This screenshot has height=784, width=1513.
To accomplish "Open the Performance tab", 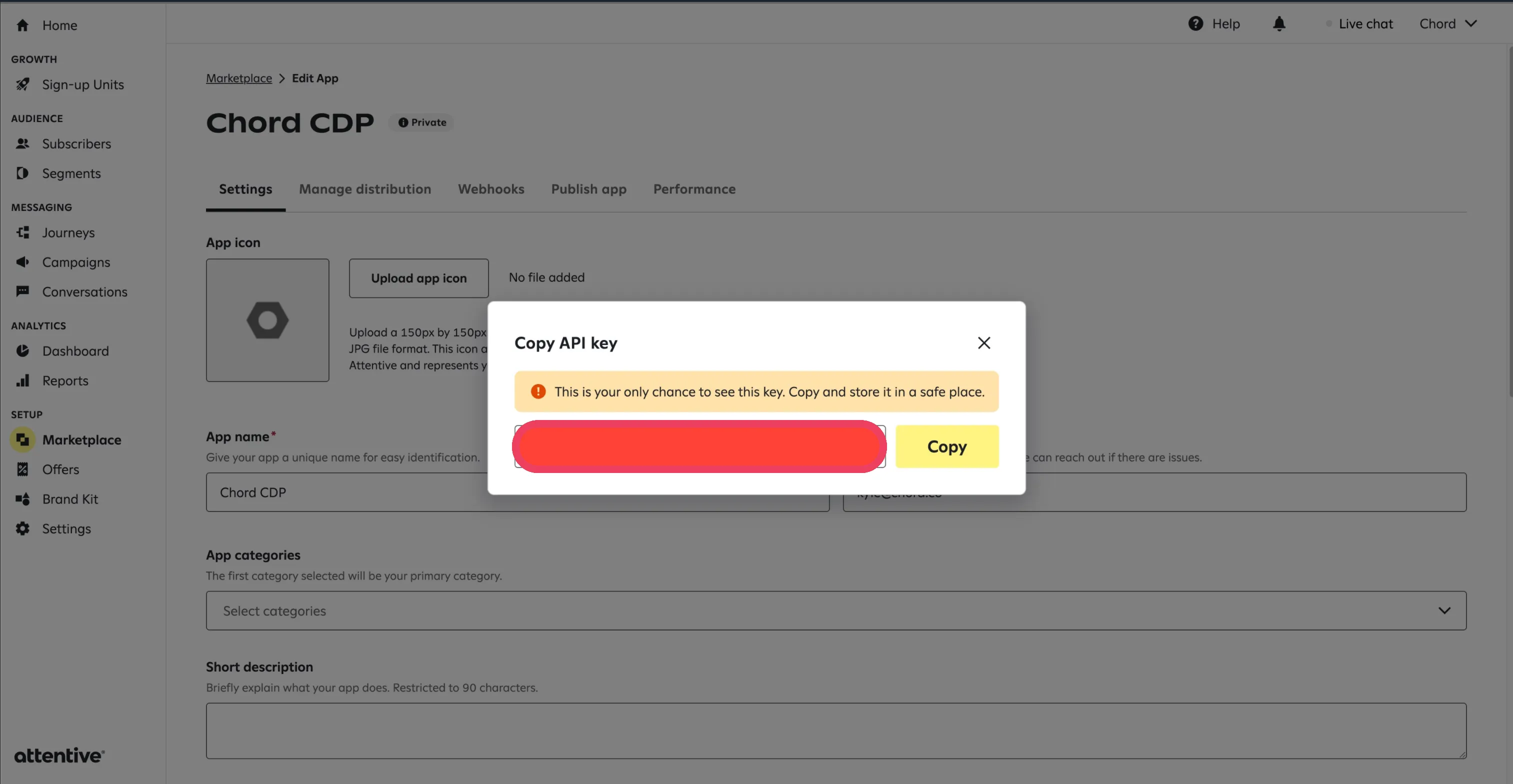I will pyautogui.click(x=694, y=189).
